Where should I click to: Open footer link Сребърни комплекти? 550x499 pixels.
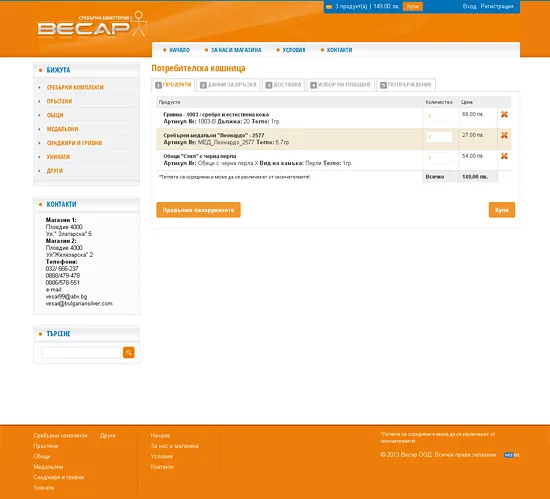pyautogui.click(x=60, y=436)
